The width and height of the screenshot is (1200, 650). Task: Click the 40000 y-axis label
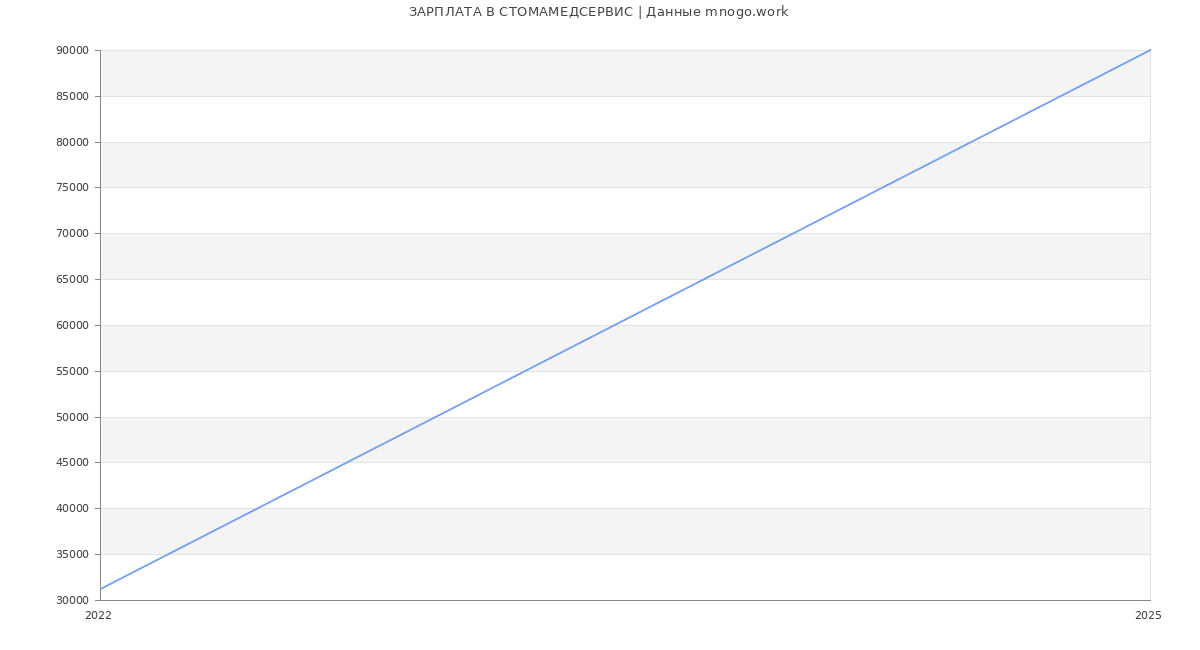click(72, 509)
